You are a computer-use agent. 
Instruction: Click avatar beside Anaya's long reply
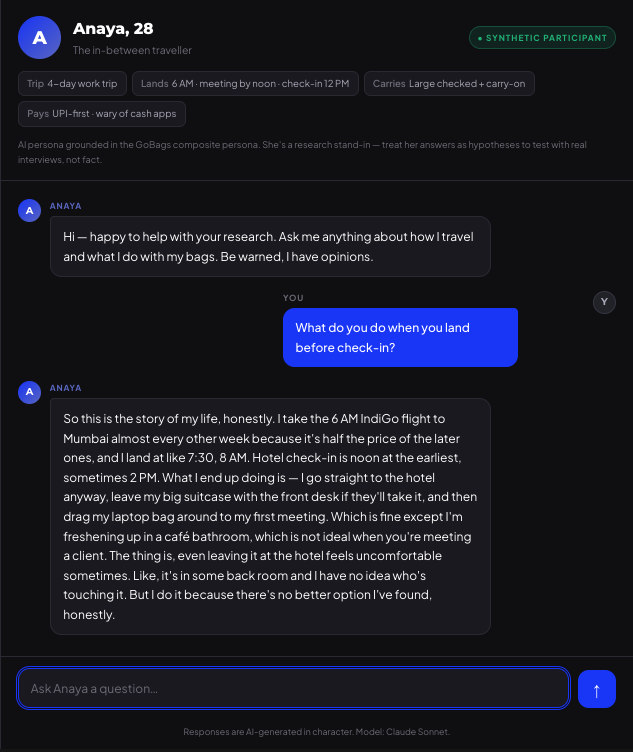29,392
